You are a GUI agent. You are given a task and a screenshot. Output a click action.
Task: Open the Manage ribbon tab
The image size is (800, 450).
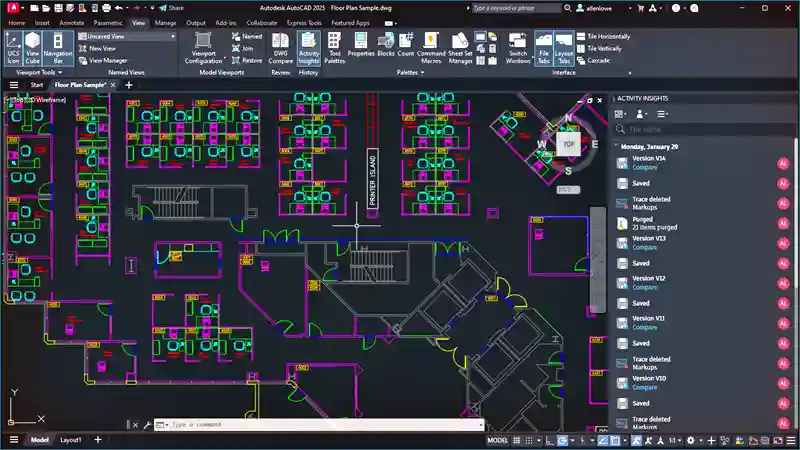click(x=165, y=23)
